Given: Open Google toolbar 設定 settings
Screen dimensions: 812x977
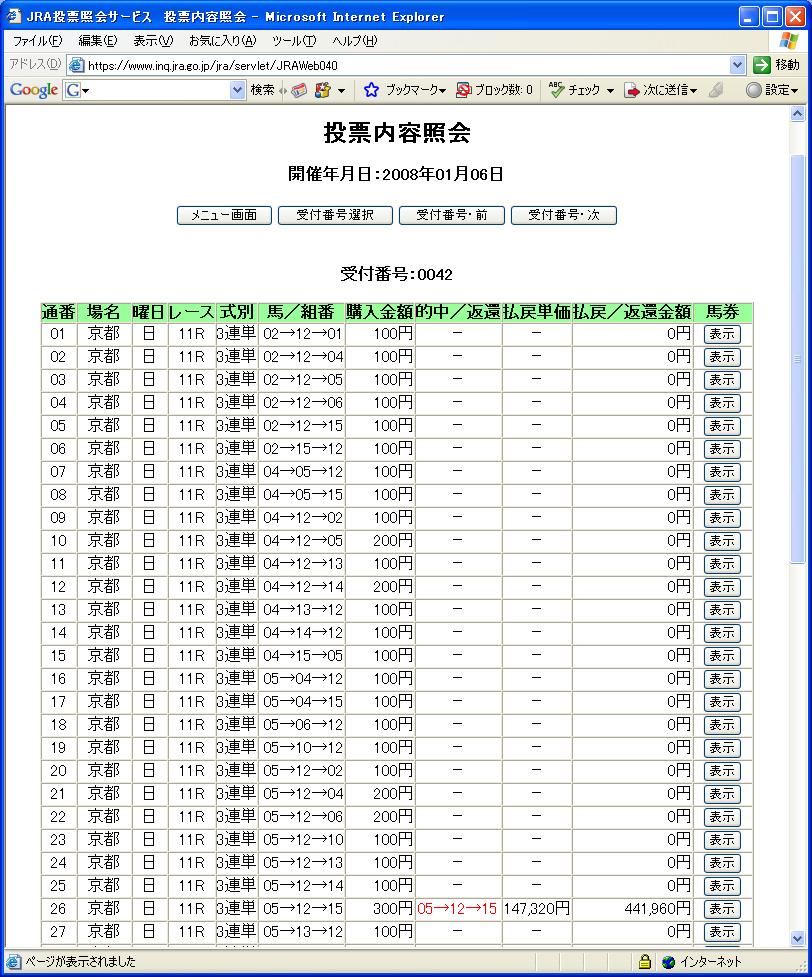Looking at the screenshot, I should 772,90.
